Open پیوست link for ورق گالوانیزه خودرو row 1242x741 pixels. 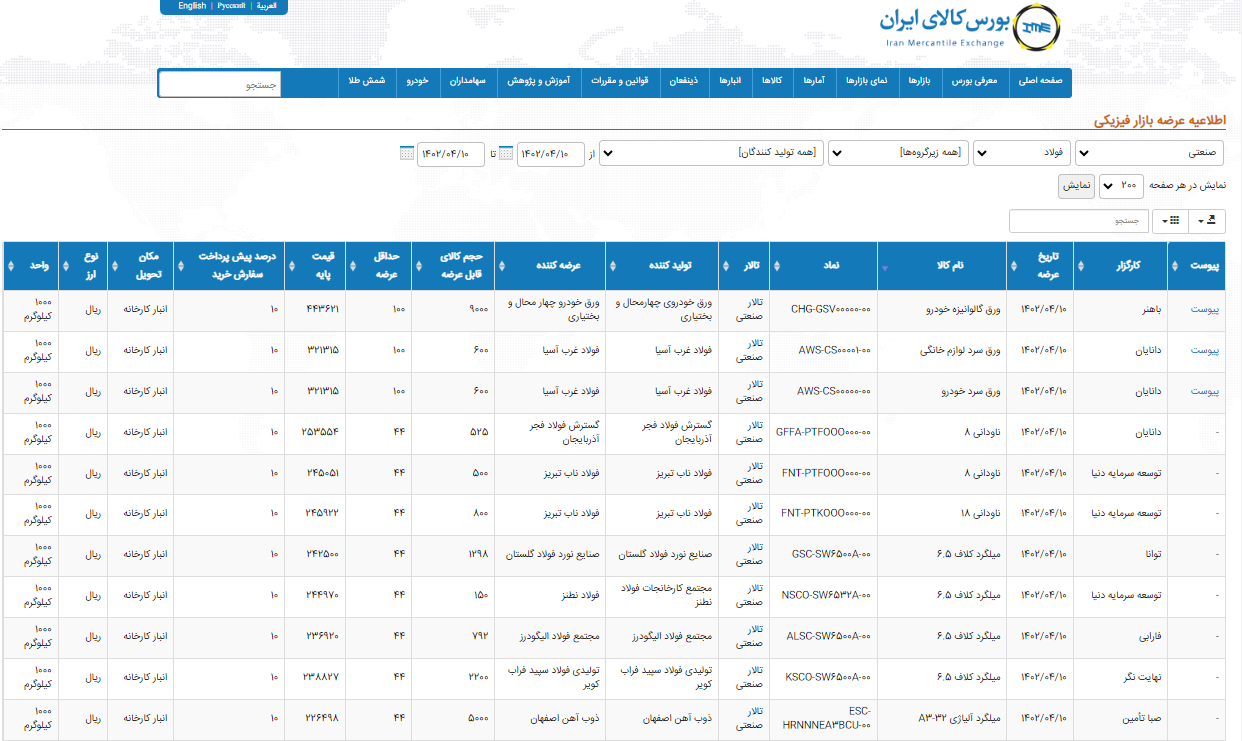[1204, 310]
